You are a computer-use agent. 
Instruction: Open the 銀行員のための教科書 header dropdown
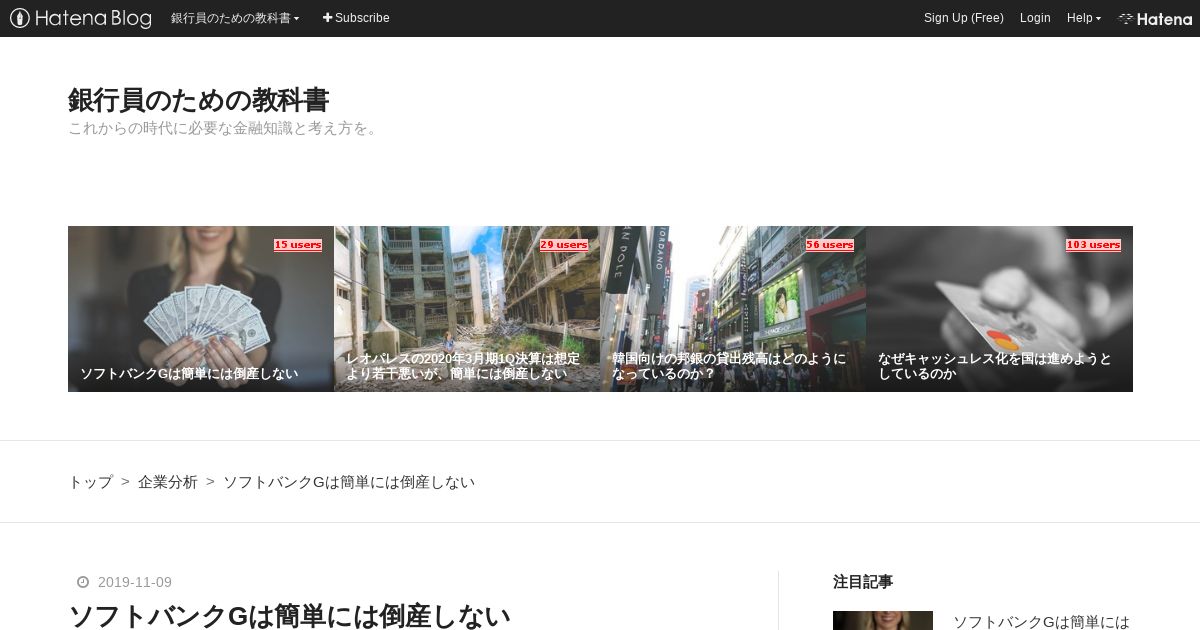pos(235,18)
